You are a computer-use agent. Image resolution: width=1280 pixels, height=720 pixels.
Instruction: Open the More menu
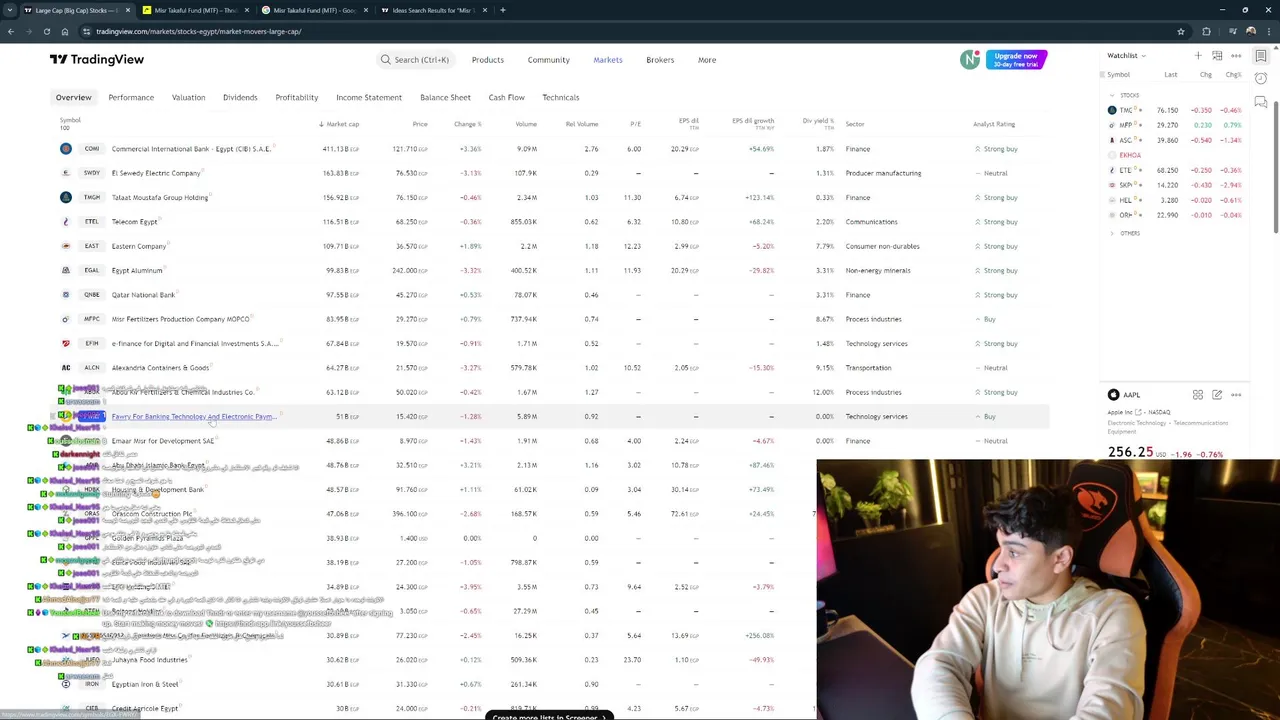[707, 60]
